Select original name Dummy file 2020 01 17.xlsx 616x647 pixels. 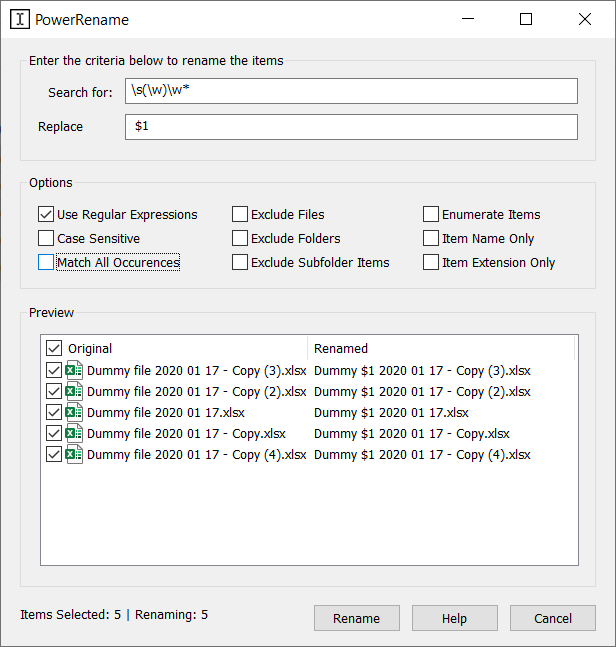tap(166, 413)
